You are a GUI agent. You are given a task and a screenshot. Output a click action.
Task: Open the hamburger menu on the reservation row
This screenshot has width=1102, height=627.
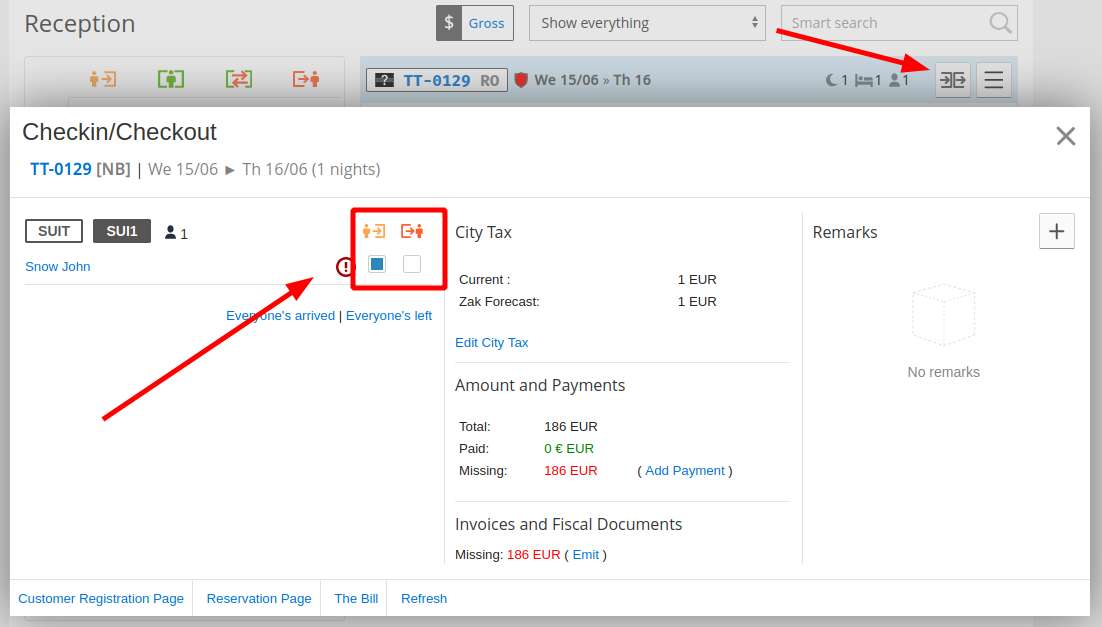point(993,80)
